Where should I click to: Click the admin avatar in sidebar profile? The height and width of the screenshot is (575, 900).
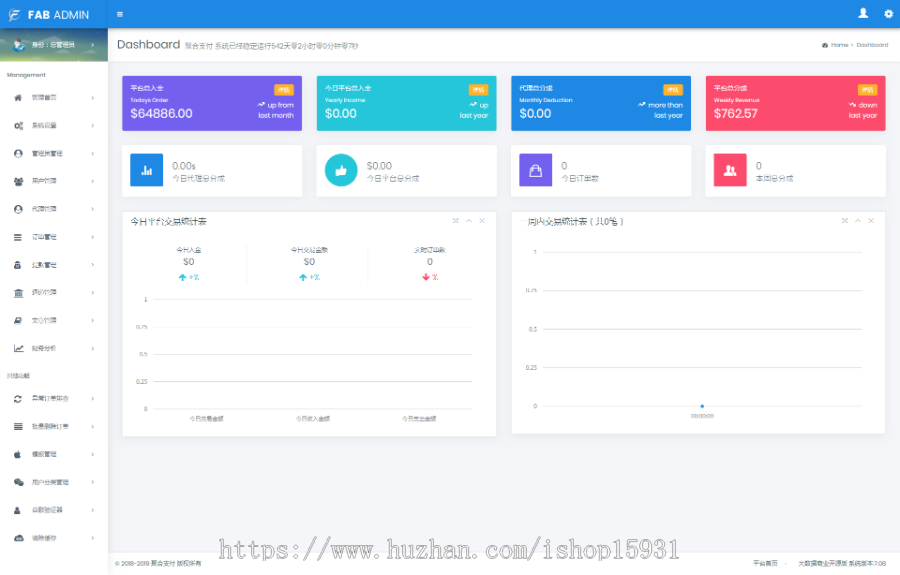[19, 45]
